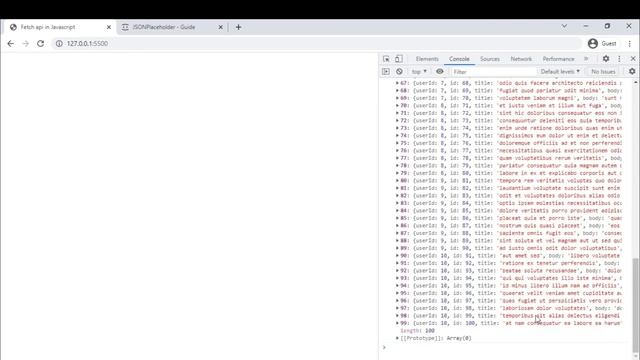Click title 'aut amet sed' in entry 90
This screenshot has height=360, width=640.
pos(522,256)
